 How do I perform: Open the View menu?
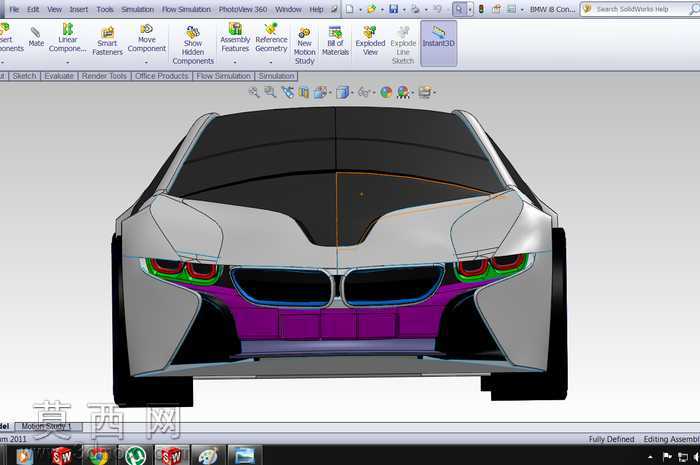click(x=54, y=9)
